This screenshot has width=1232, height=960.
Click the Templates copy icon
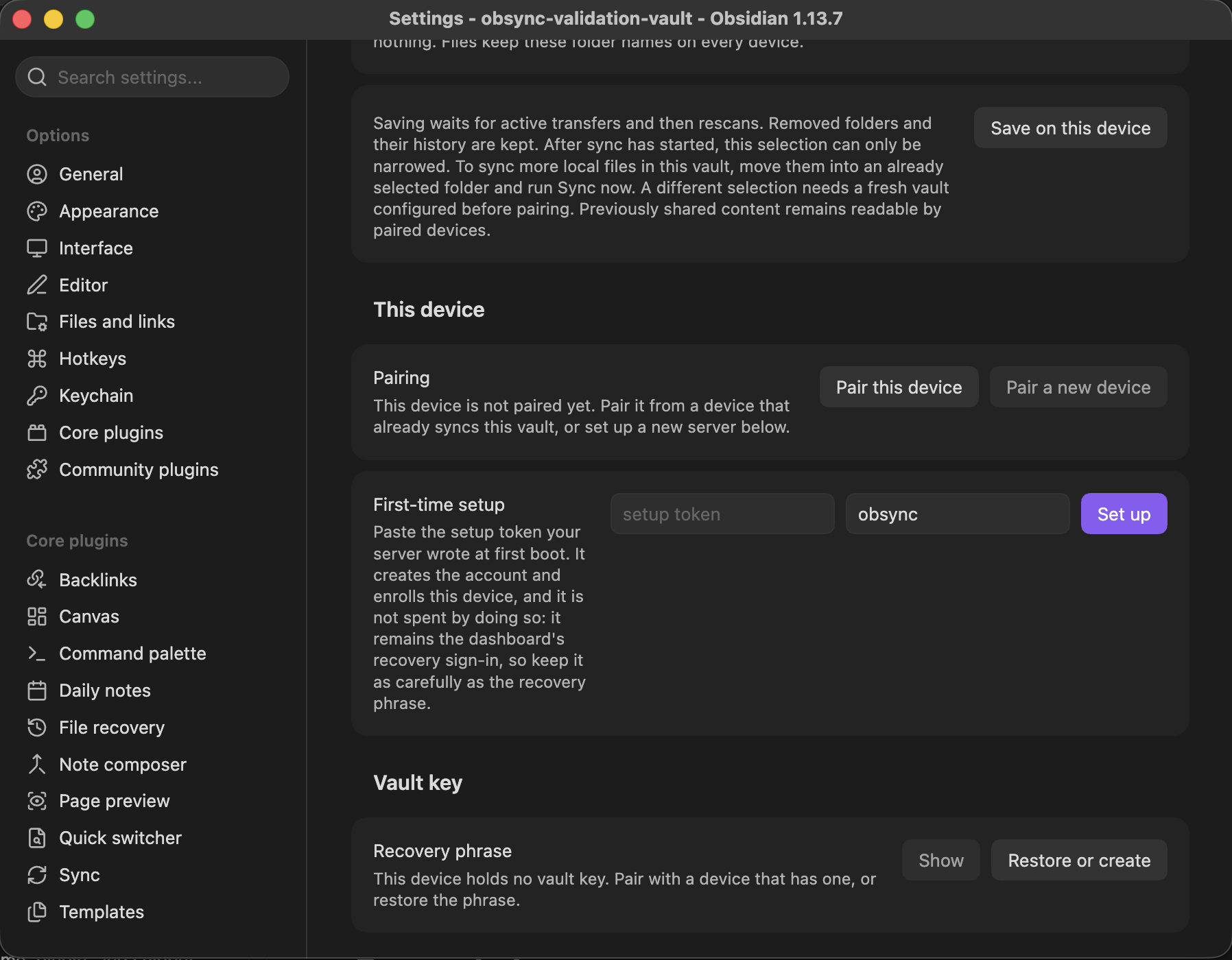37,912
